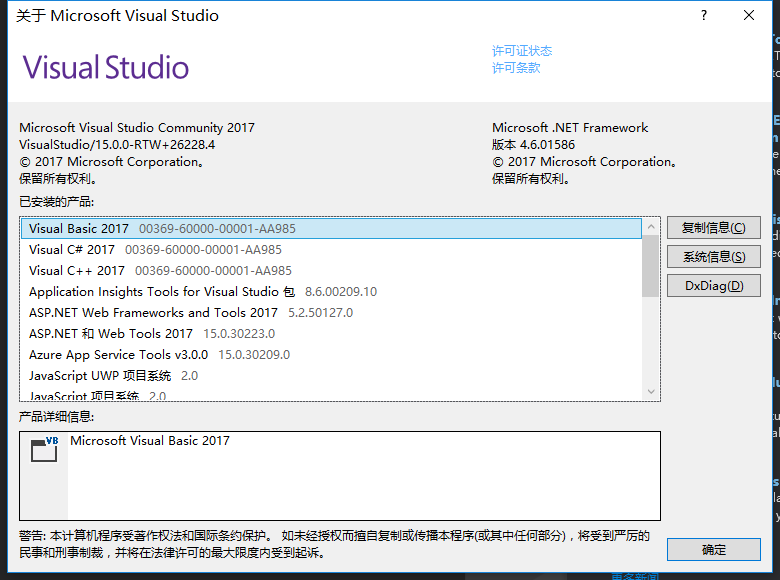The image size is (780, 580).
Task: Select JavaScript UWP 项目系统 row
Action: [x=331, y=376]
